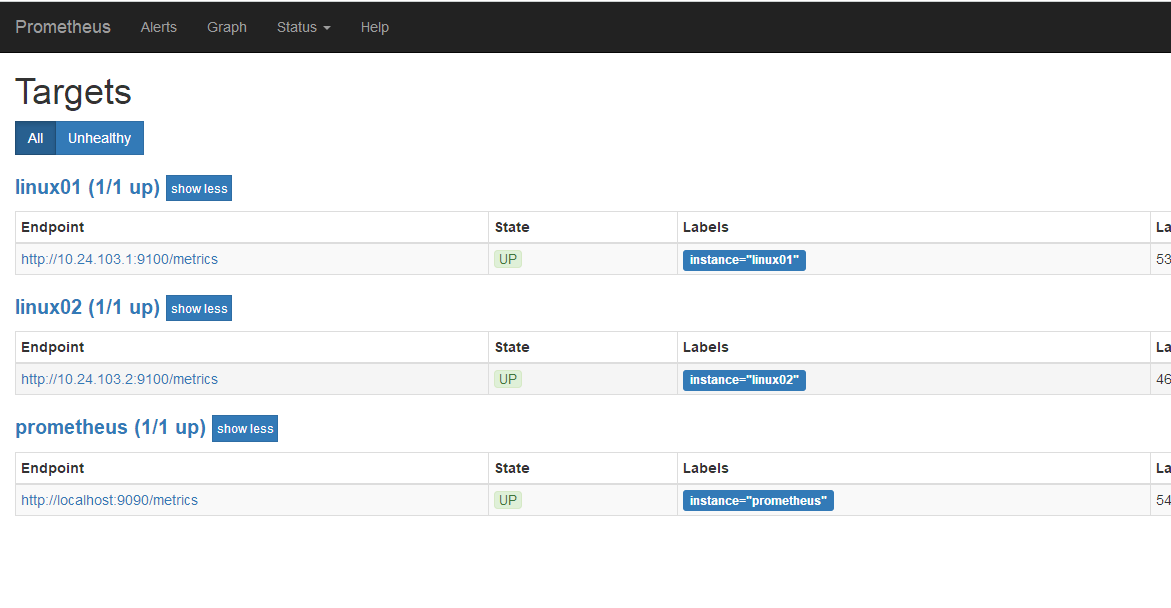Select the All targets filter
This screenshot has height=608, width=1171.
[35, 138]
